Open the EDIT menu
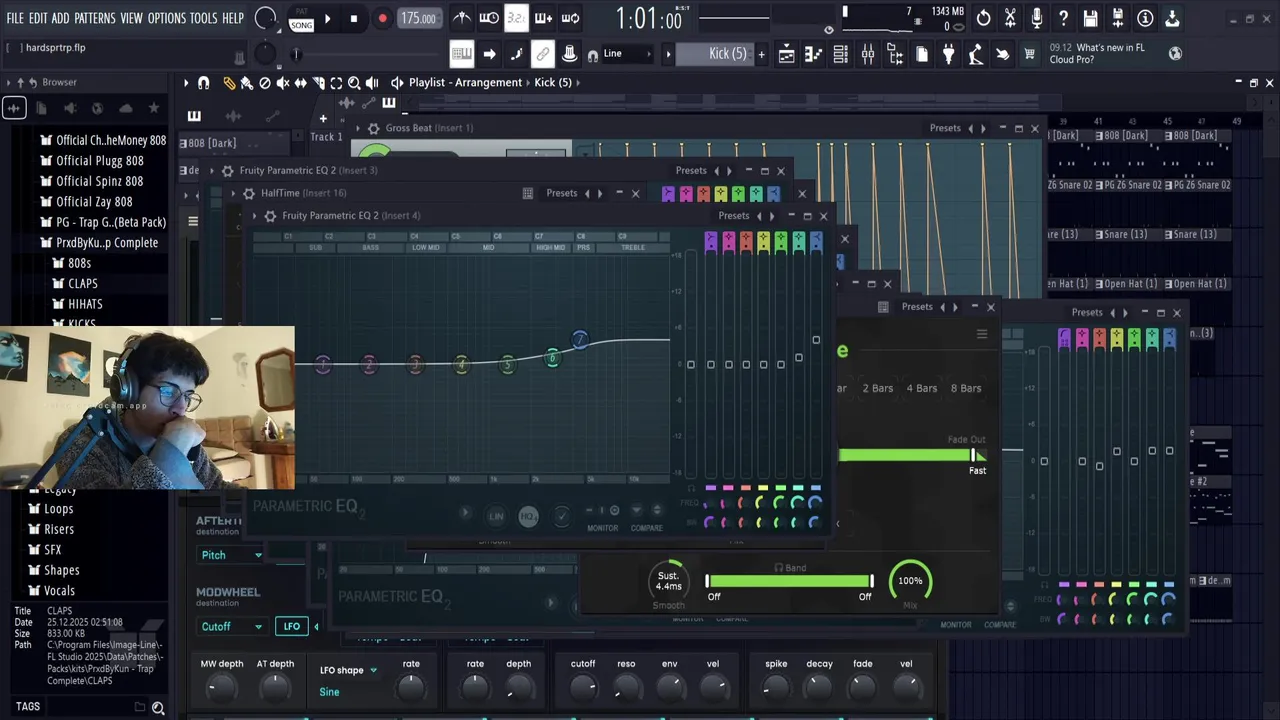Screen dimensions: 1280x720 [38, 18]
